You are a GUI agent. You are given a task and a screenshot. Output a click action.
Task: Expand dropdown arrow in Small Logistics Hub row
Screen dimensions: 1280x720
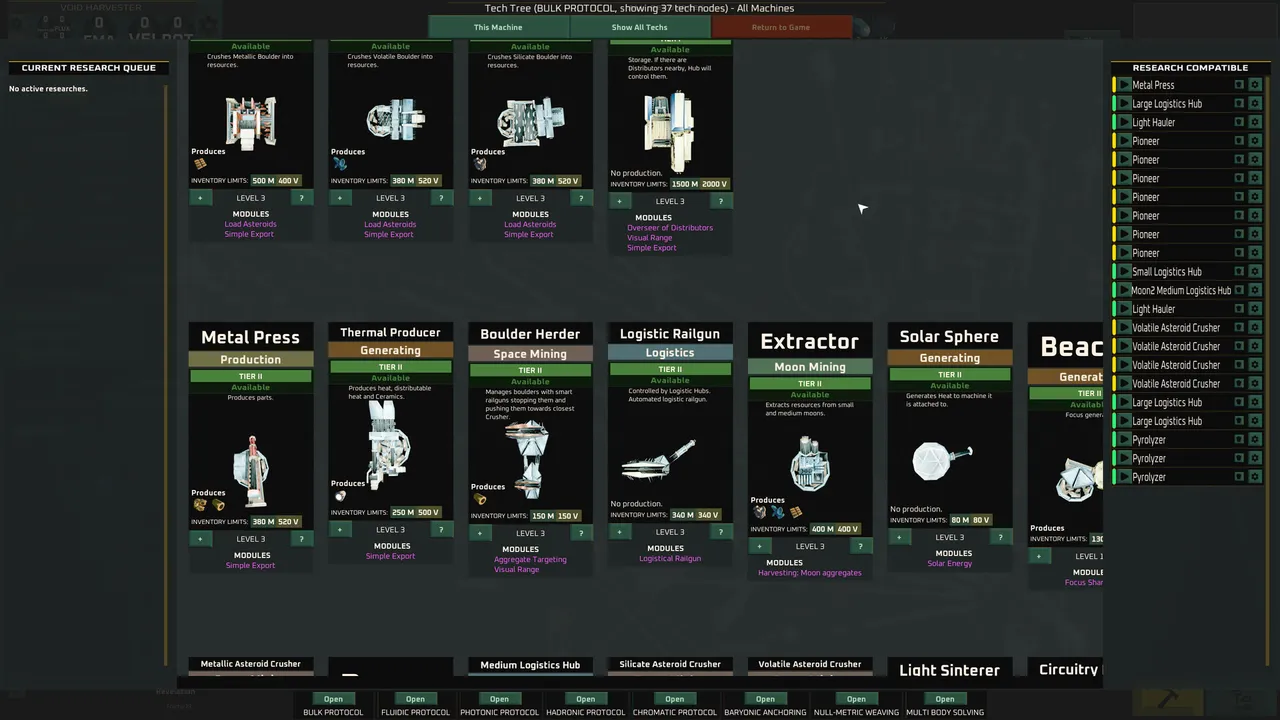pos(1240,272)
